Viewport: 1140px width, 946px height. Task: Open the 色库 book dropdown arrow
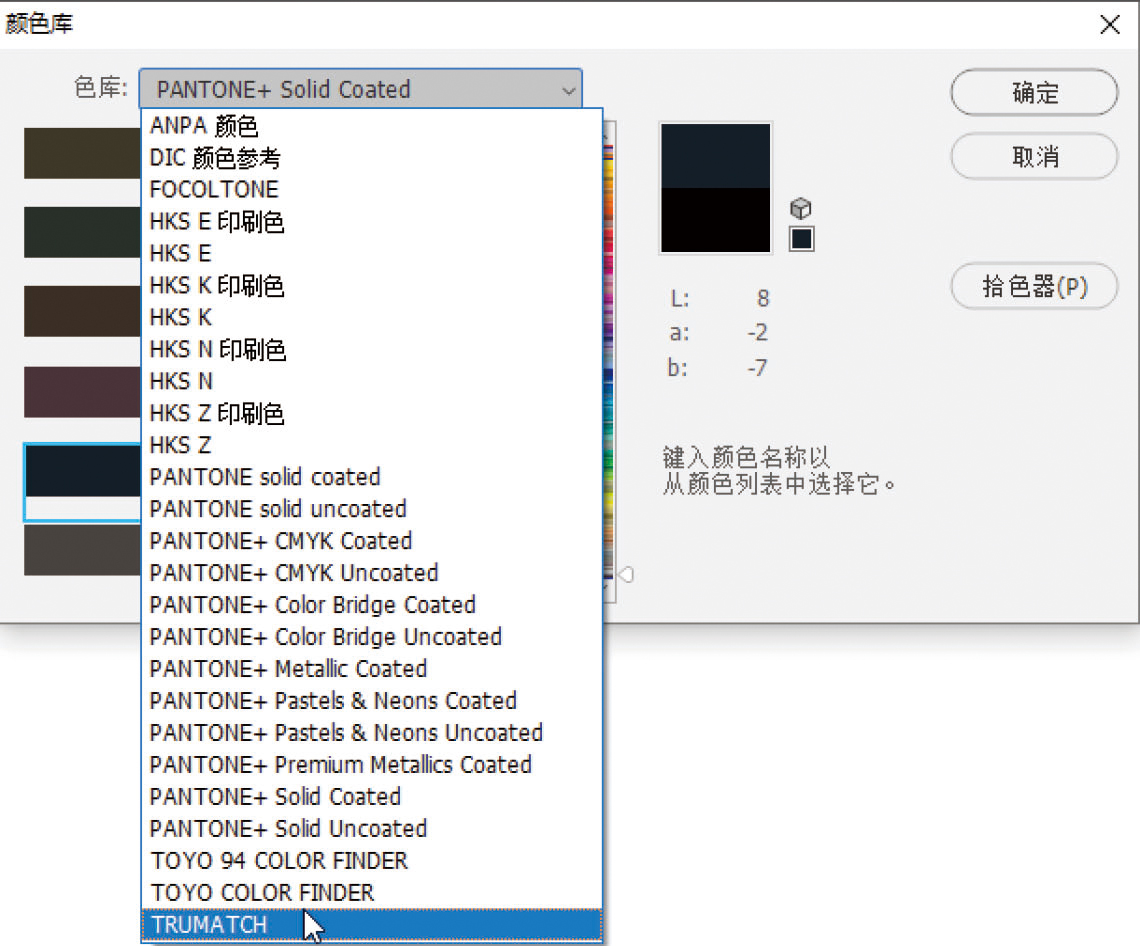pos(569,90)
